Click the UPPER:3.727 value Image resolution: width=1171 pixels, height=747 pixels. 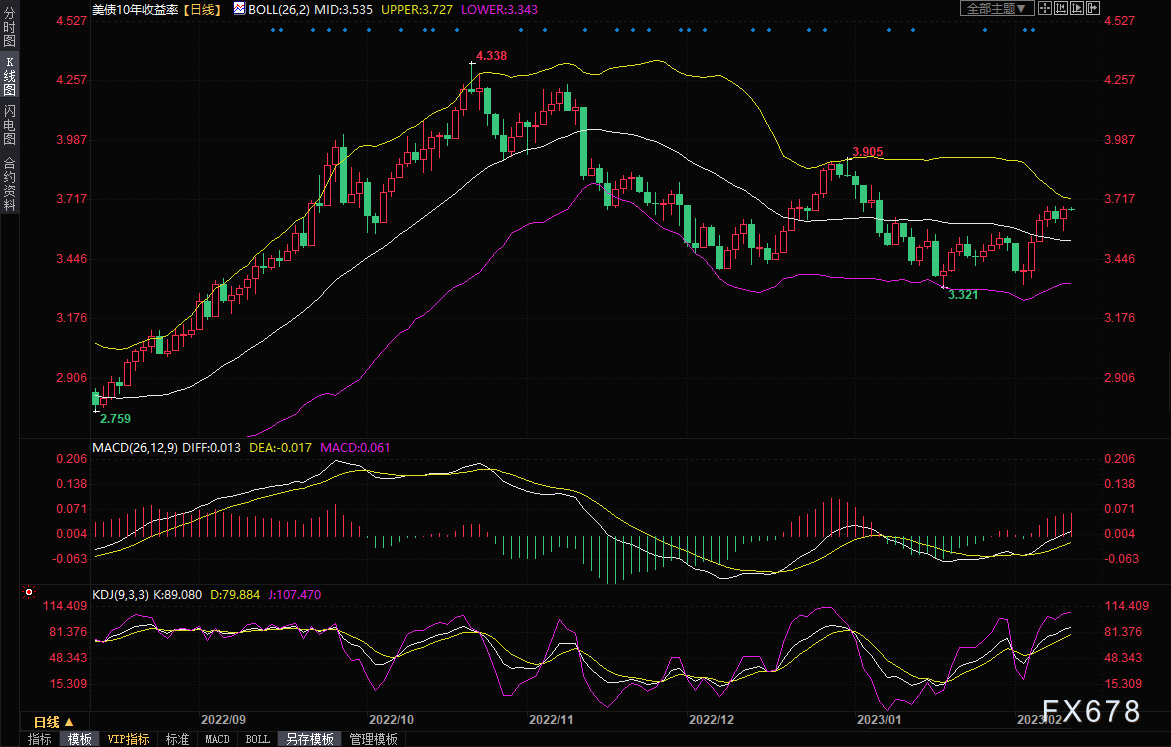pyautogui.click(x=417, y=9)
